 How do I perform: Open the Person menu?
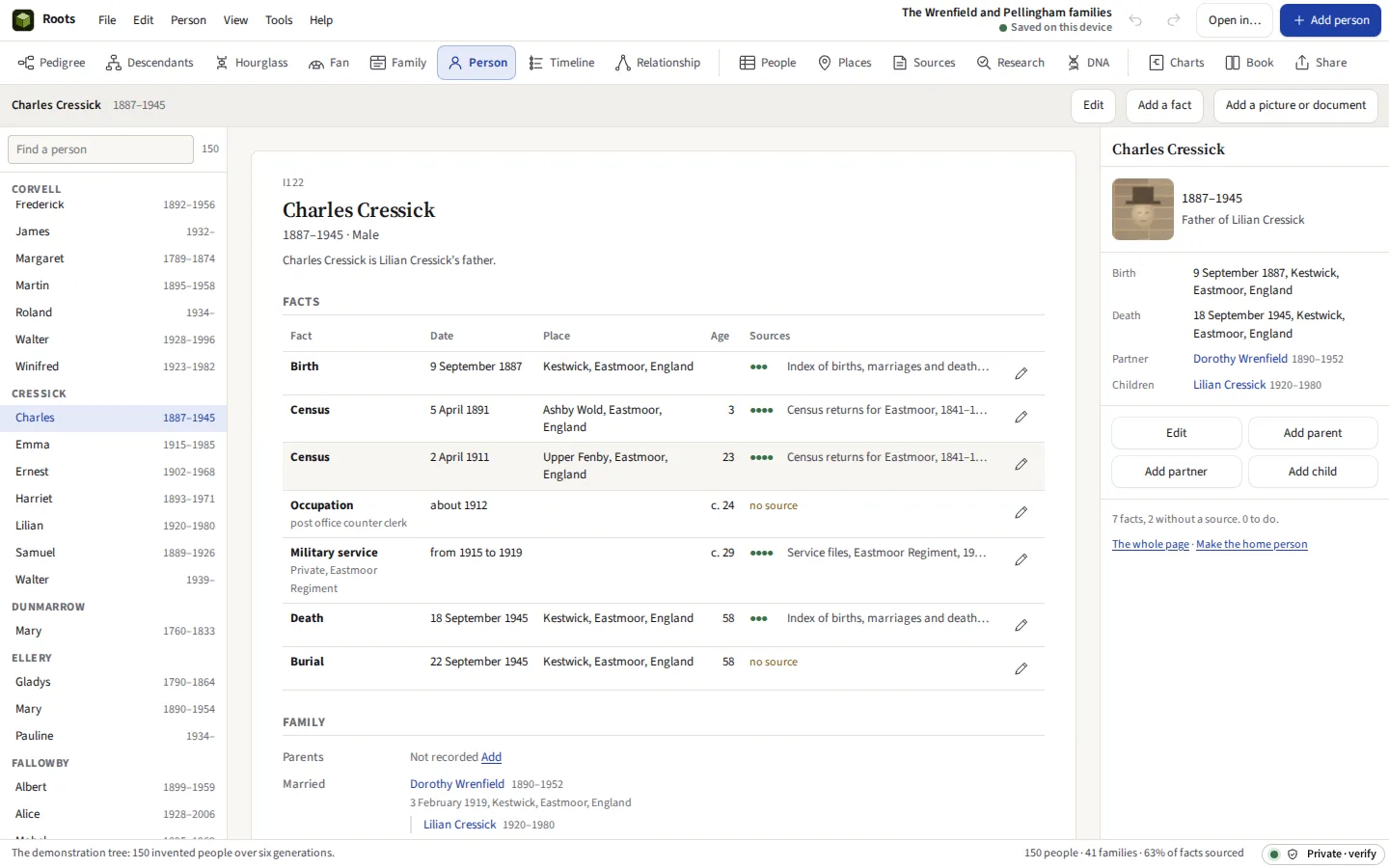click(188, 20)
